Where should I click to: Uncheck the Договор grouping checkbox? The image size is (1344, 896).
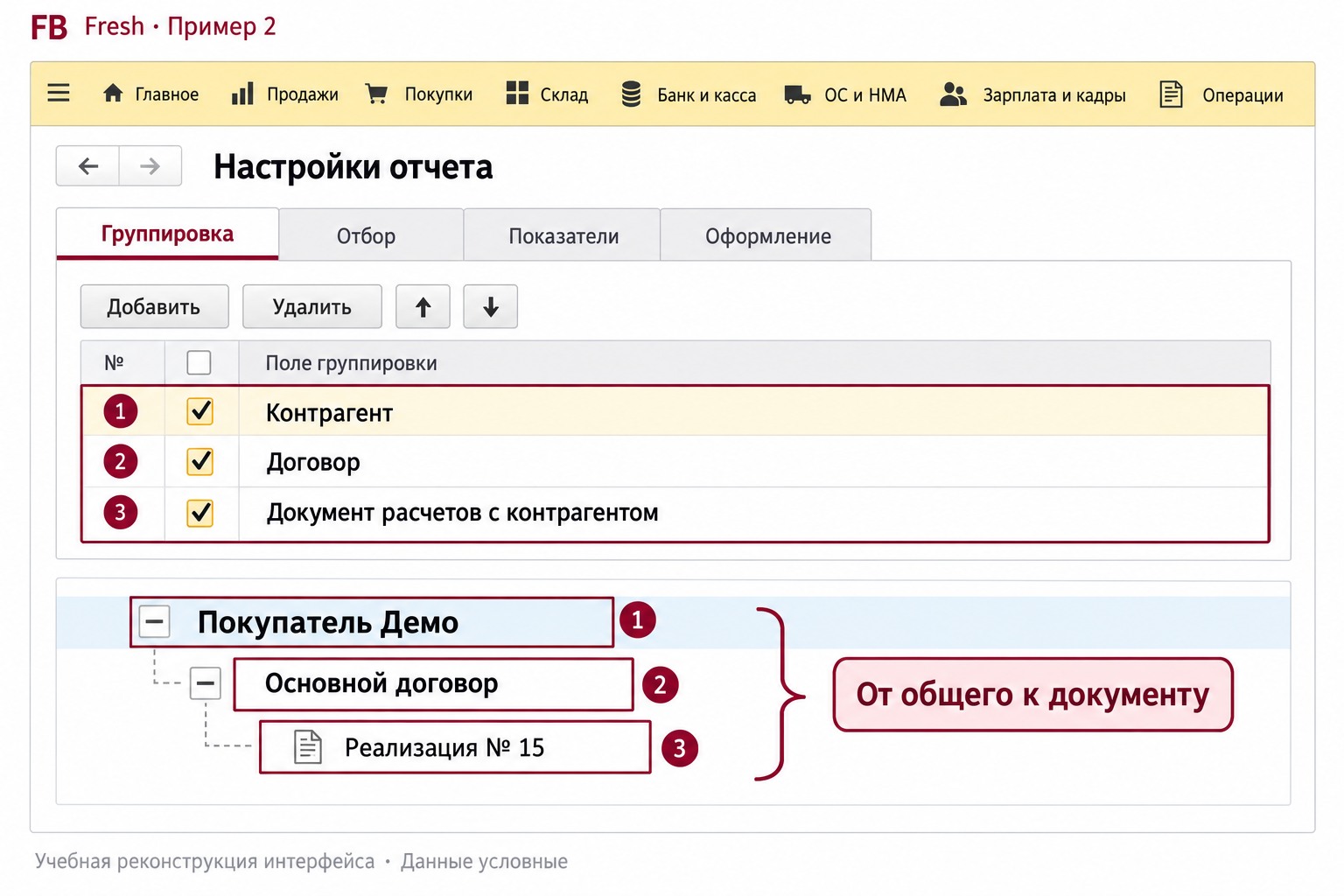pos(200,461)
